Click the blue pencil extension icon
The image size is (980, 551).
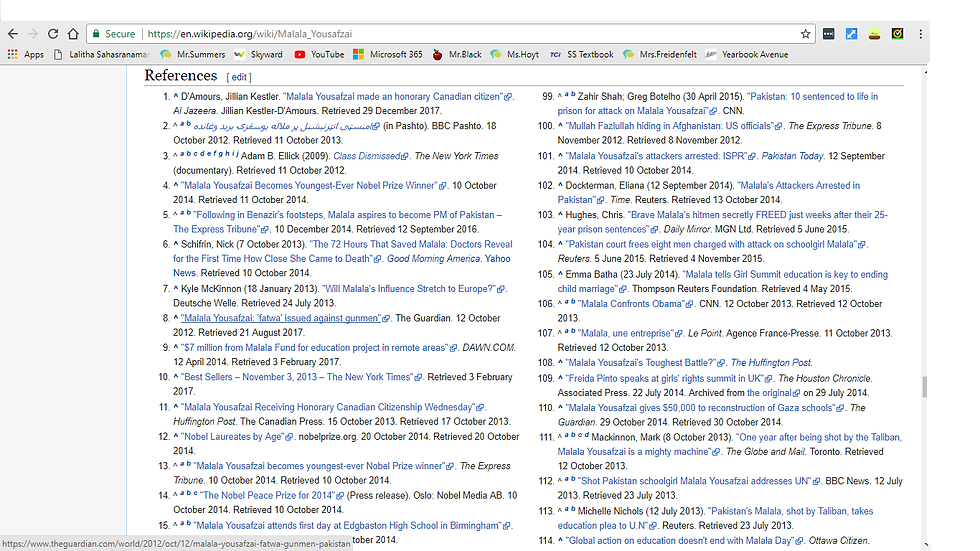click(x=851, y=34)
